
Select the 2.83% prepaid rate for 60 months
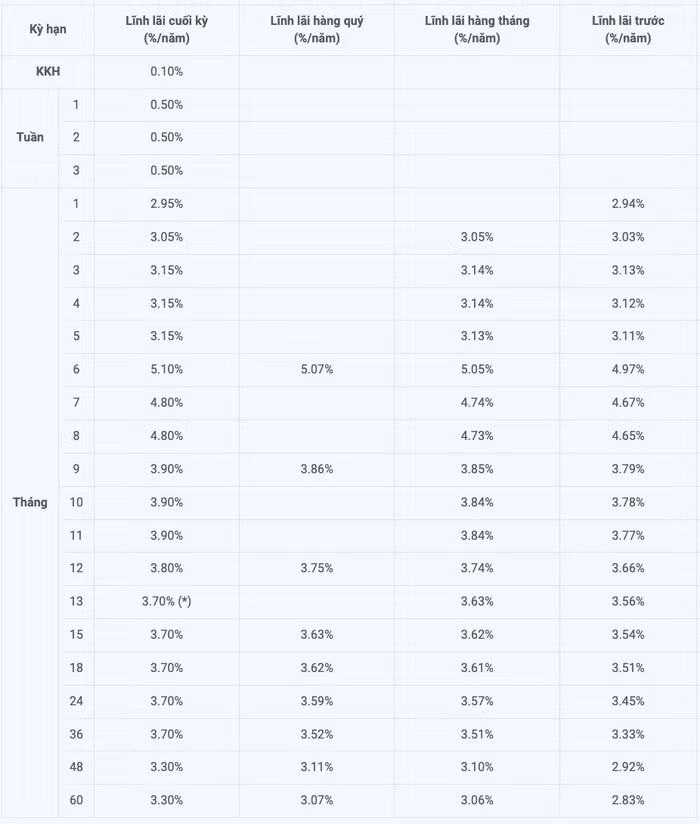pos(628,800)
